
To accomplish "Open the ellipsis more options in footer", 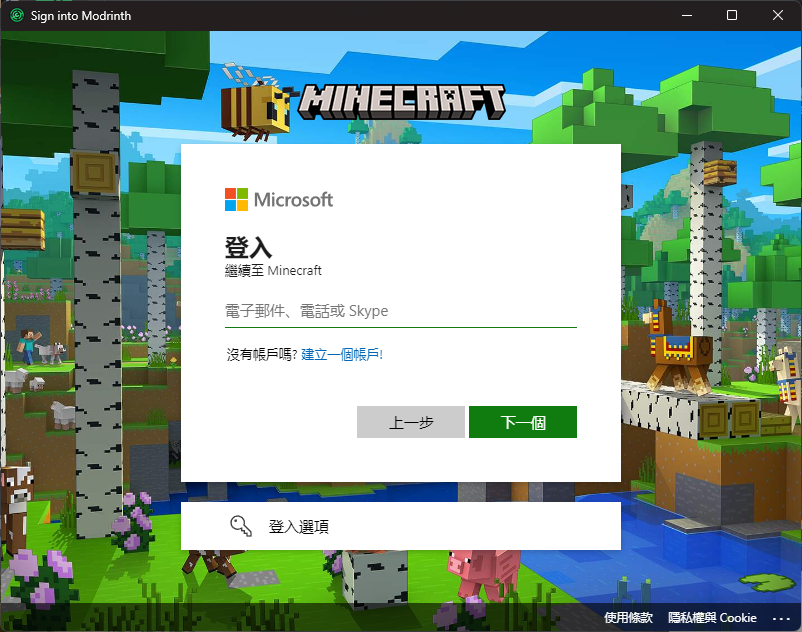I will tap(777, 618).
